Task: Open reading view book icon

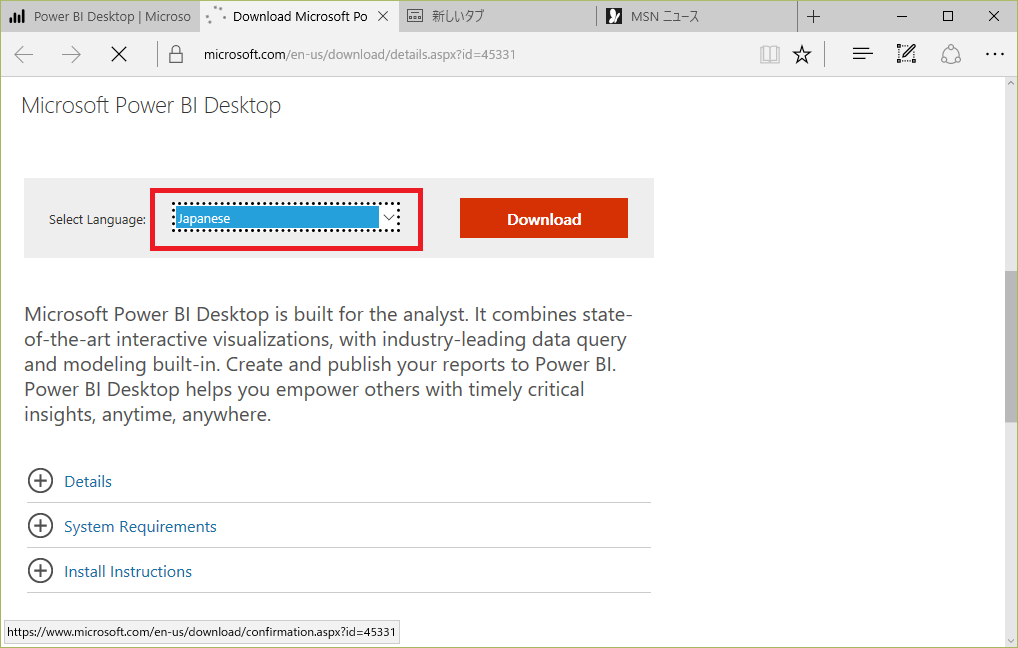Action: tap(770, 55)
